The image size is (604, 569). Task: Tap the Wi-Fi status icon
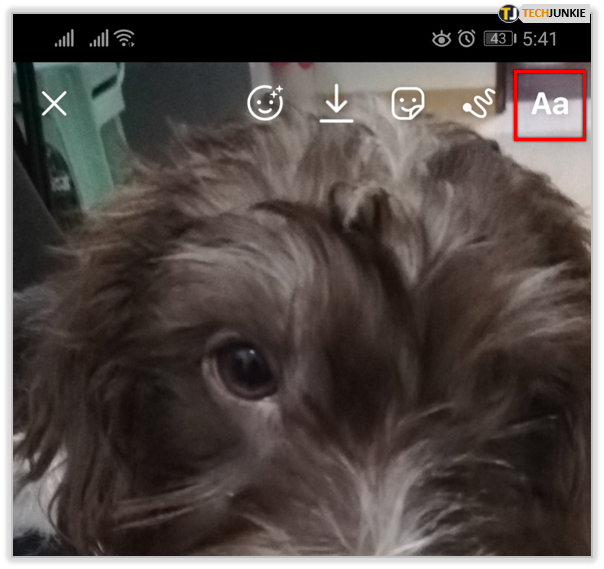pos(125,39)
